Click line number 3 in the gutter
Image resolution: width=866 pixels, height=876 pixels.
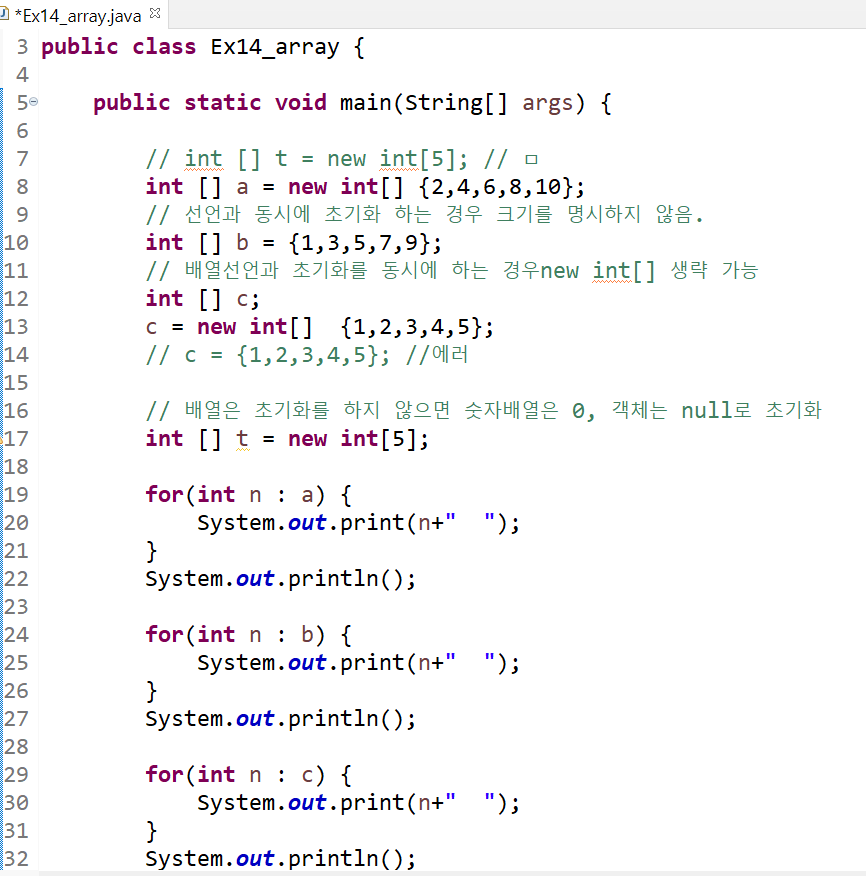[x=22, y=47]
